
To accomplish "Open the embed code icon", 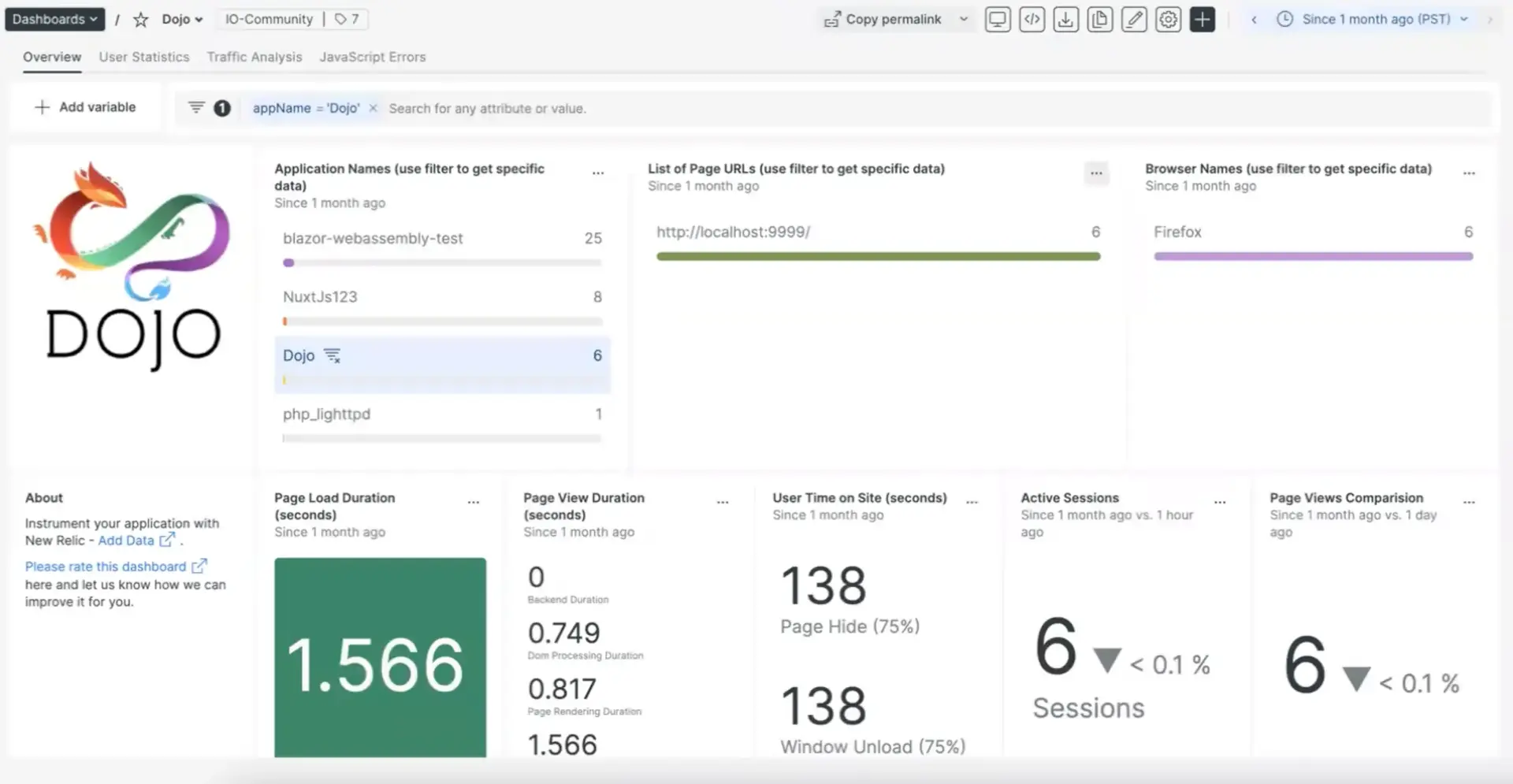I will (x=1032, y=20).
